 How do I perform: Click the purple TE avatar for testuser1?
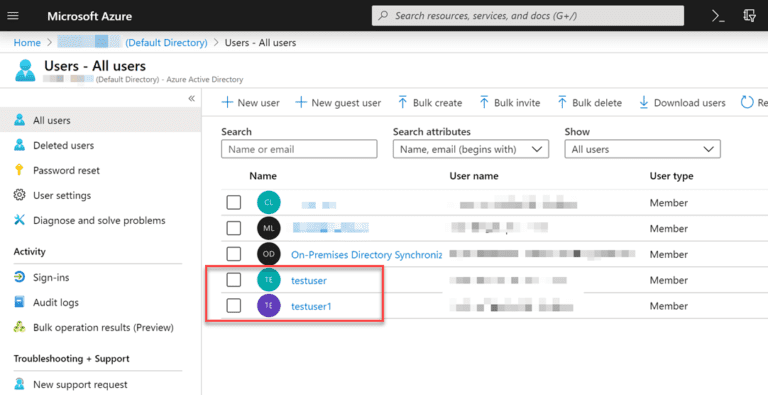click(268, 305)
